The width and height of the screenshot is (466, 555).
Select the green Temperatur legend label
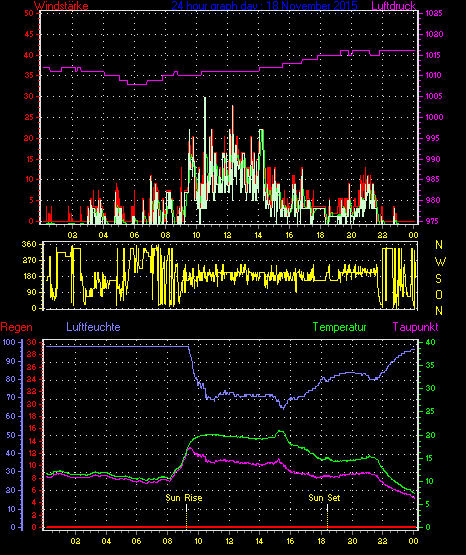pos(339,327)
